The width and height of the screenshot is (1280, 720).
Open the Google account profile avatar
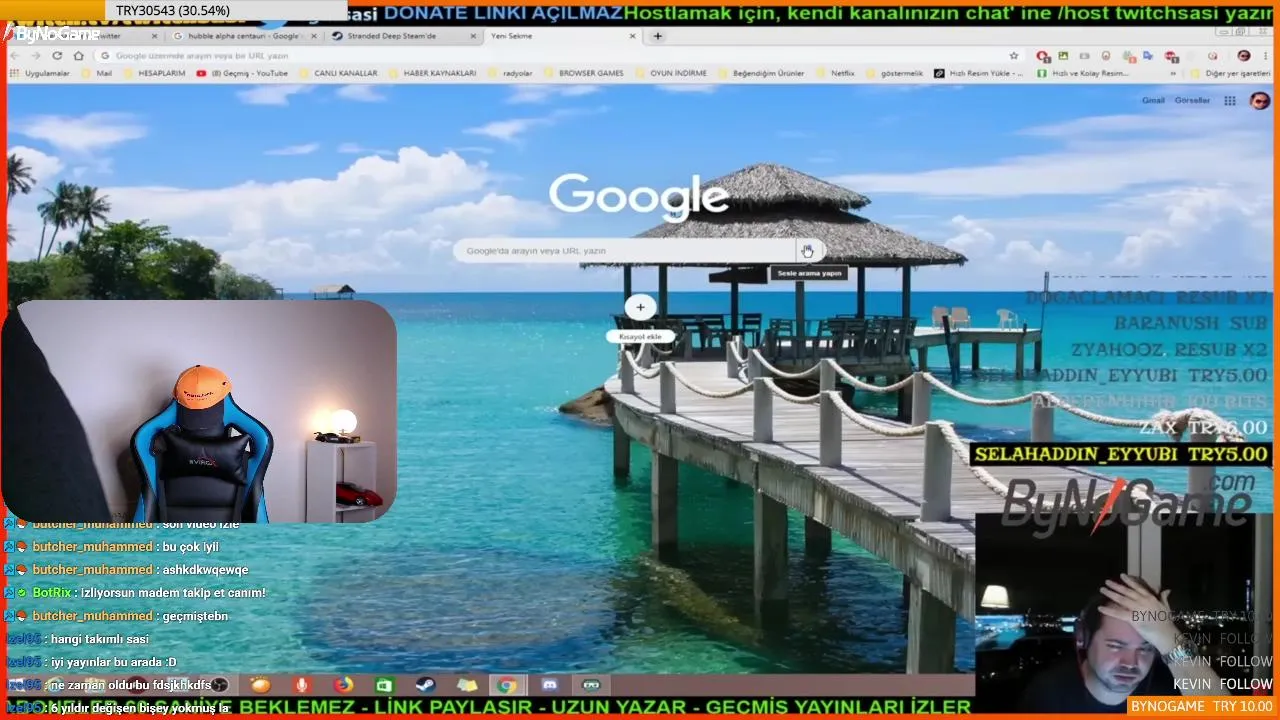(1260, 101)
